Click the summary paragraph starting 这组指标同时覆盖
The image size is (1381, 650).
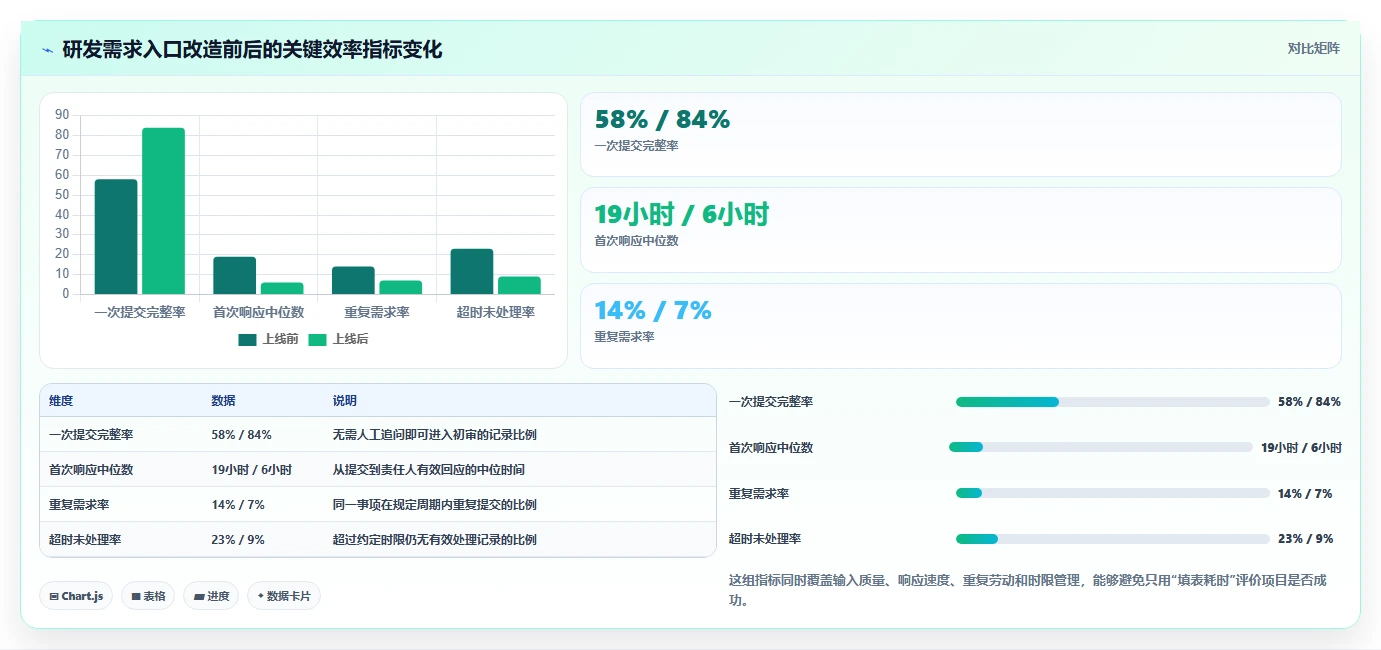click(x=1029, y=591)
